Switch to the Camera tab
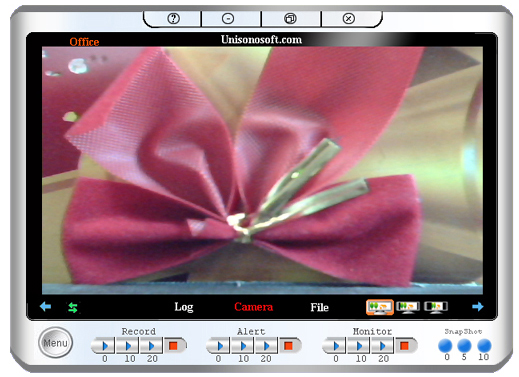The image size is (519, 377). click(x=253, y=307)
